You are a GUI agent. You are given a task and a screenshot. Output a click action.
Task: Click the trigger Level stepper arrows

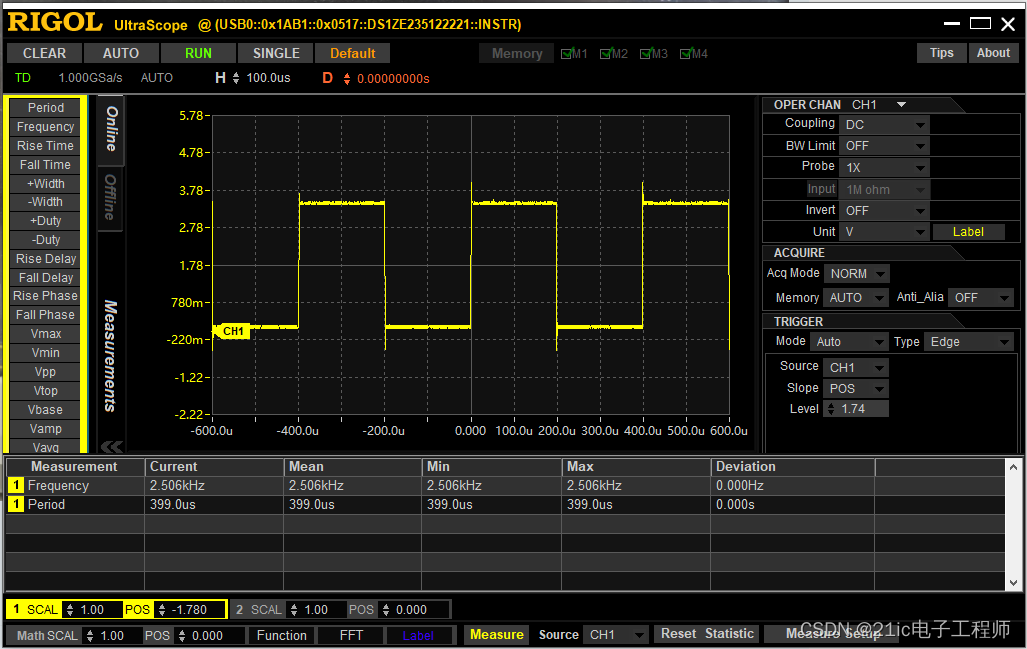click(831, 409)
